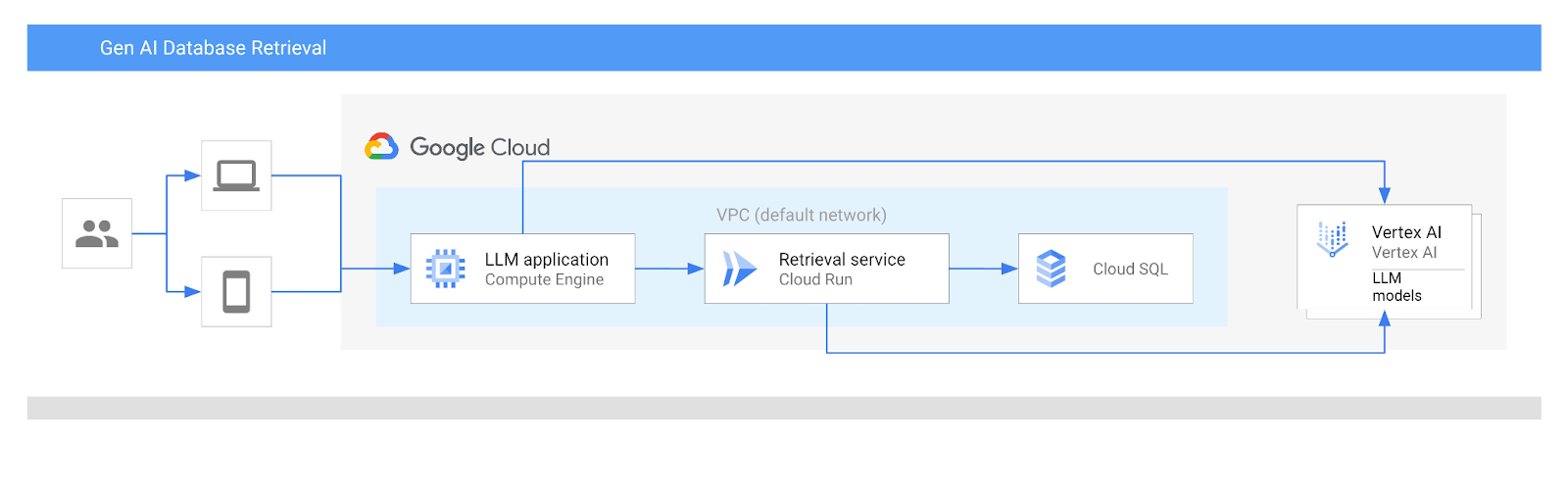Click the users group icon
This screenshot has height=493, width=1568.
(x=97, y=233)
